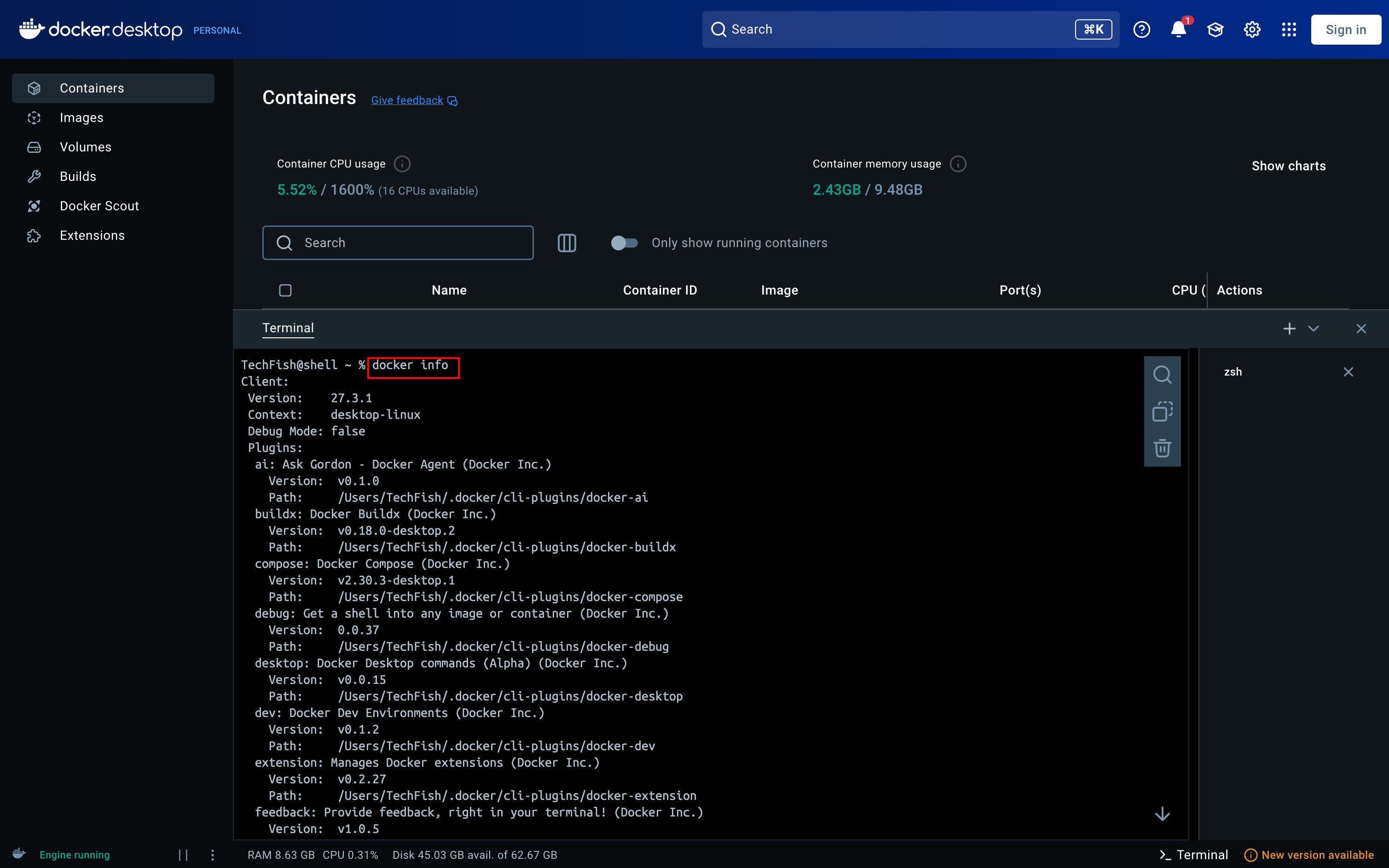1389x868 pixels.
Task: Close the Terminal panel
Action: (1361, 328)
